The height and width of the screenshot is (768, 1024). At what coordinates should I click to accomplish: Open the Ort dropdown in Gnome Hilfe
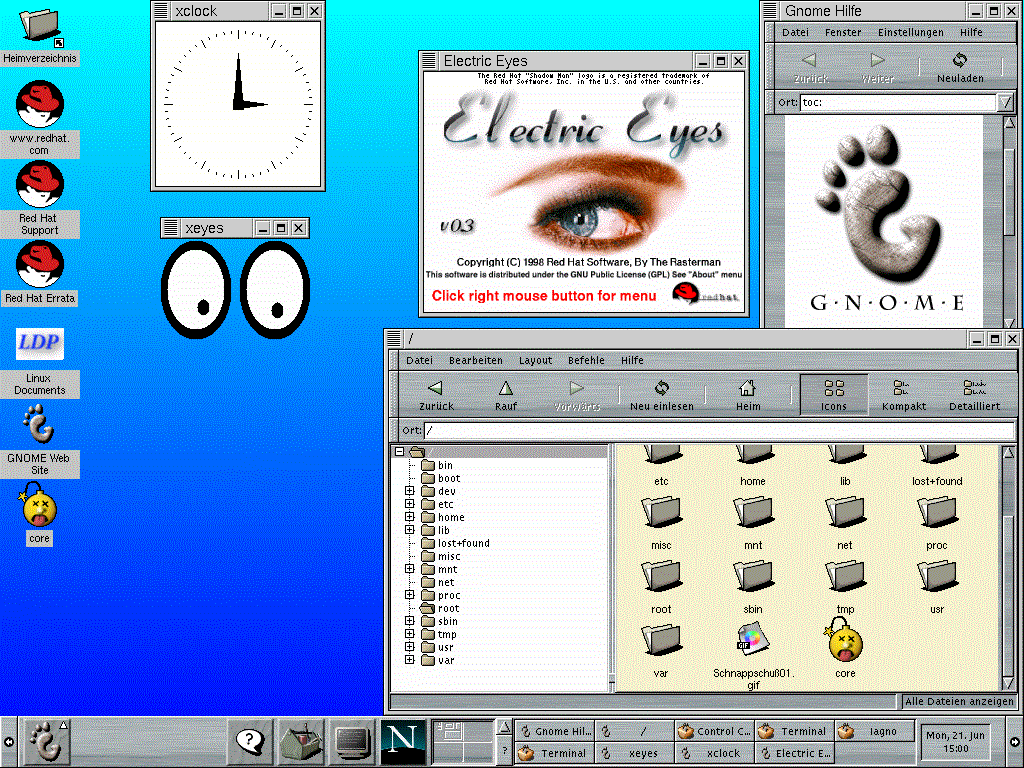[x=1005, y=102]
